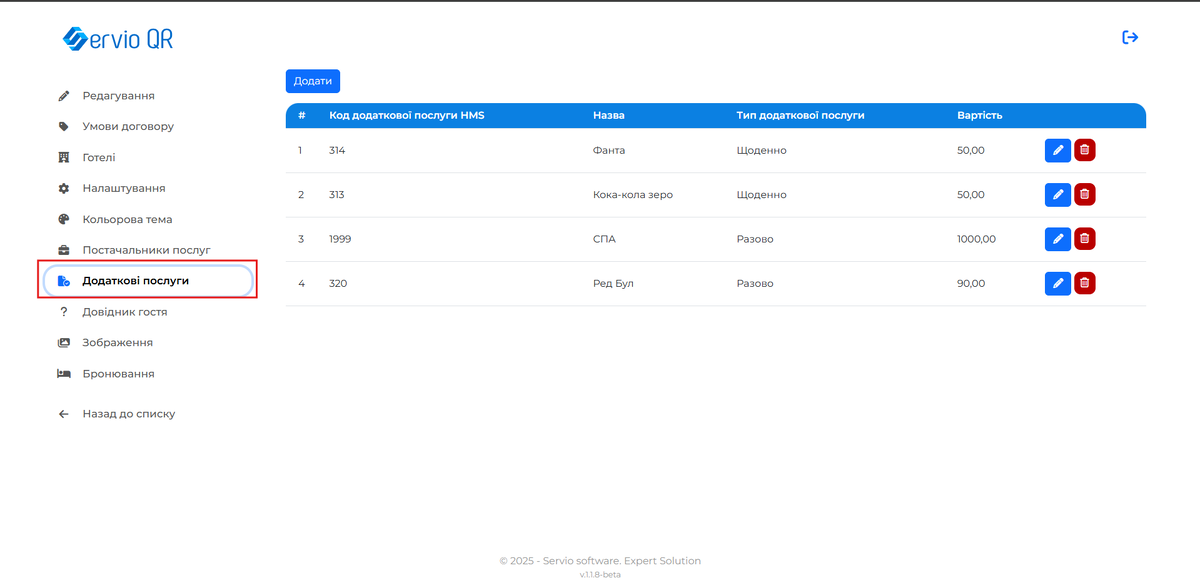The height and width of the screenshot is (588, 1200).
Task: Click the Вартість column header
Action: (979, 115)
